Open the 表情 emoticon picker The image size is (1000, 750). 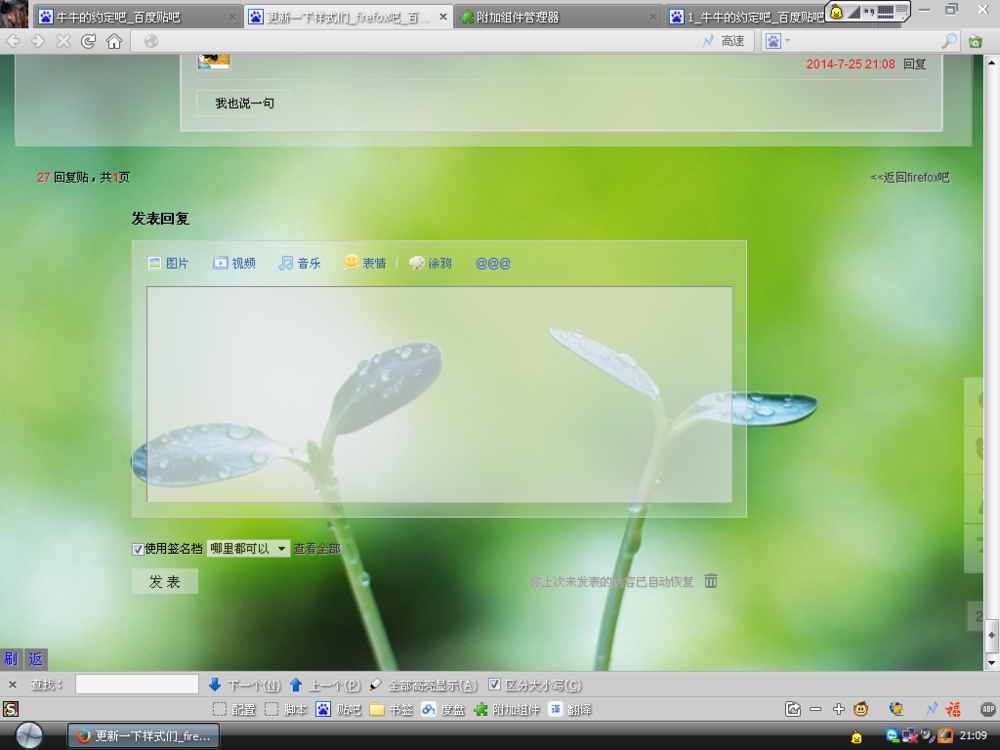365,263
